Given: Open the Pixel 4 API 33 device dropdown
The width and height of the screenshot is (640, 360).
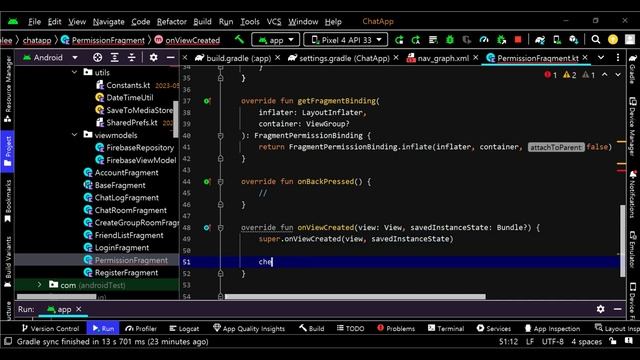Looking at the screenshot, I should [x=345, y=40].
